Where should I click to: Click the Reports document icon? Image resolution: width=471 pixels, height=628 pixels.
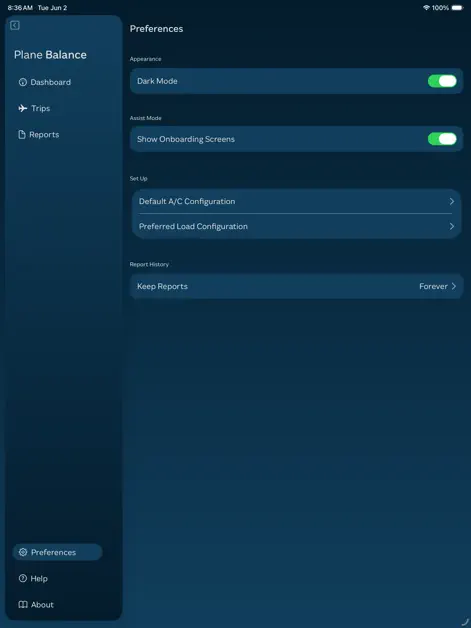pos(22,135)
